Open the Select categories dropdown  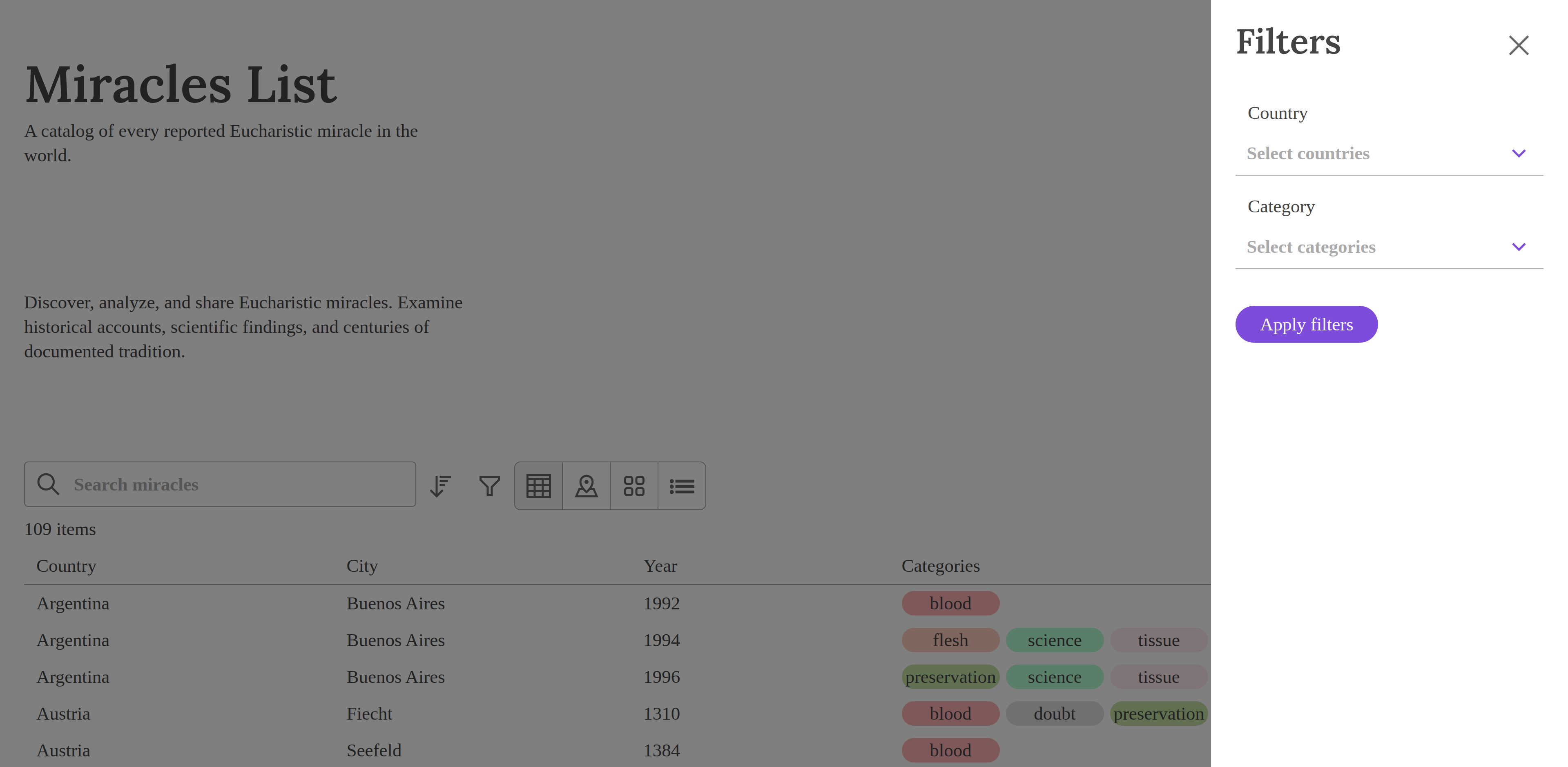tap(1388, 247)
